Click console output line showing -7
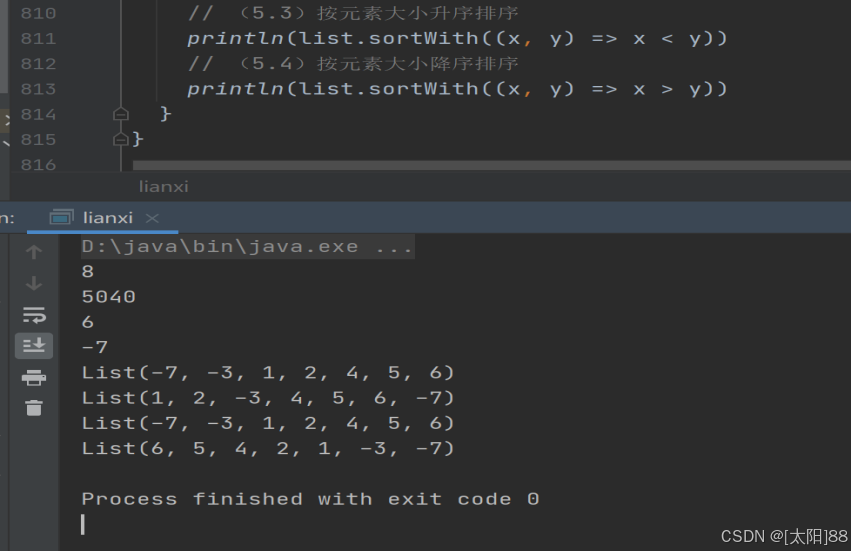The width and height of the screenshot is (852, 552). coord(95,347)
